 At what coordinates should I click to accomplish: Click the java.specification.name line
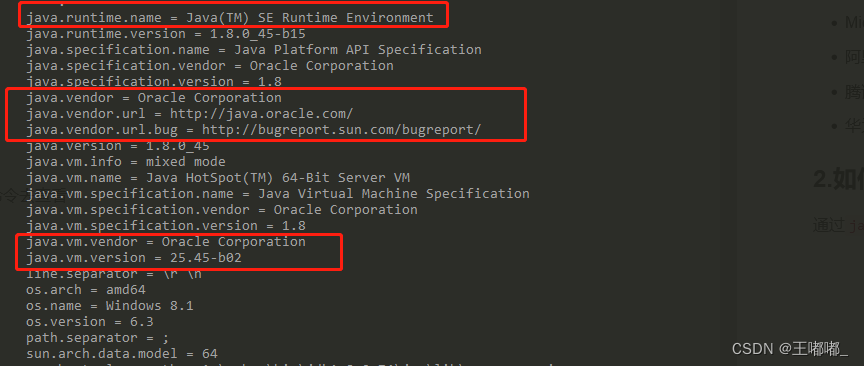click(x=253, y=50)
